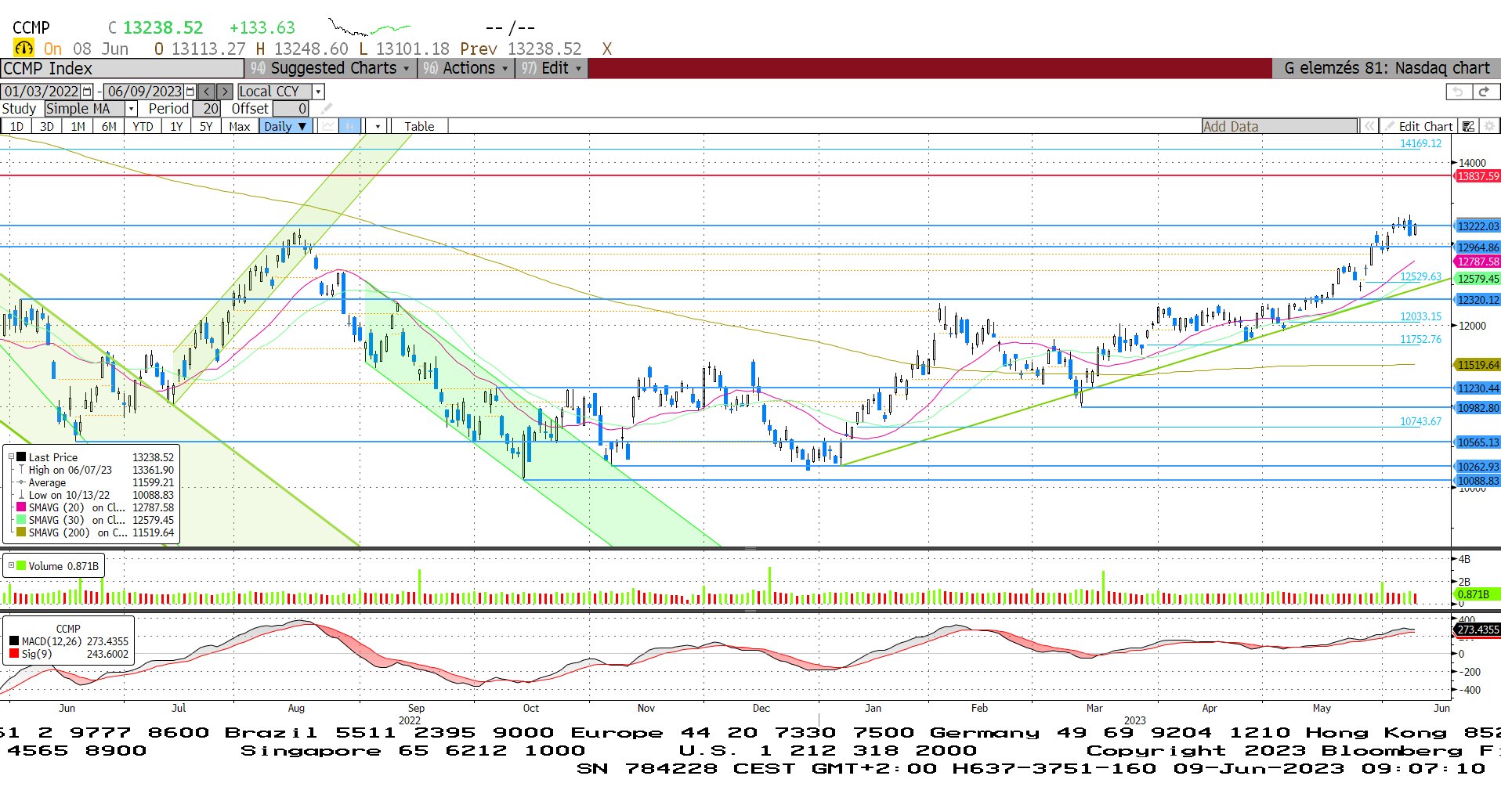Viewport: 1501px width, 812px height.
Task: Click the X beside Prev value
Action: tap(606, 49)
